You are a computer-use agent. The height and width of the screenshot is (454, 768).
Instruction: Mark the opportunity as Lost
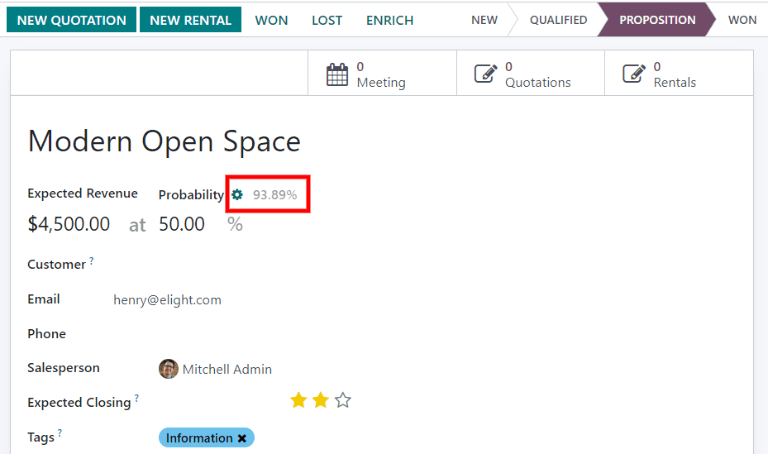(326, 20)
